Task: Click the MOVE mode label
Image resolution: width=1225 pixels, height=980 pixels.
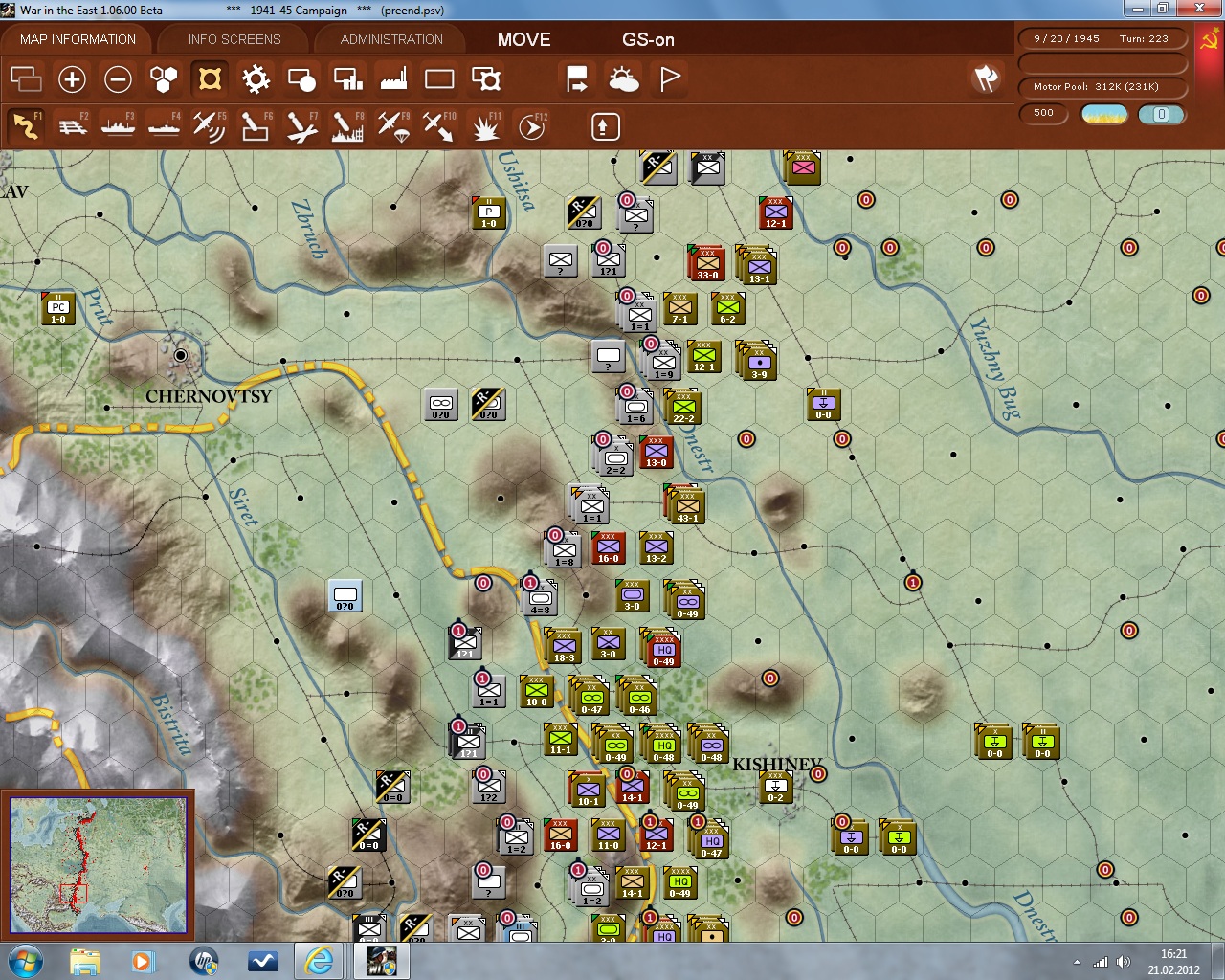Action: click(x=523, y=39)
